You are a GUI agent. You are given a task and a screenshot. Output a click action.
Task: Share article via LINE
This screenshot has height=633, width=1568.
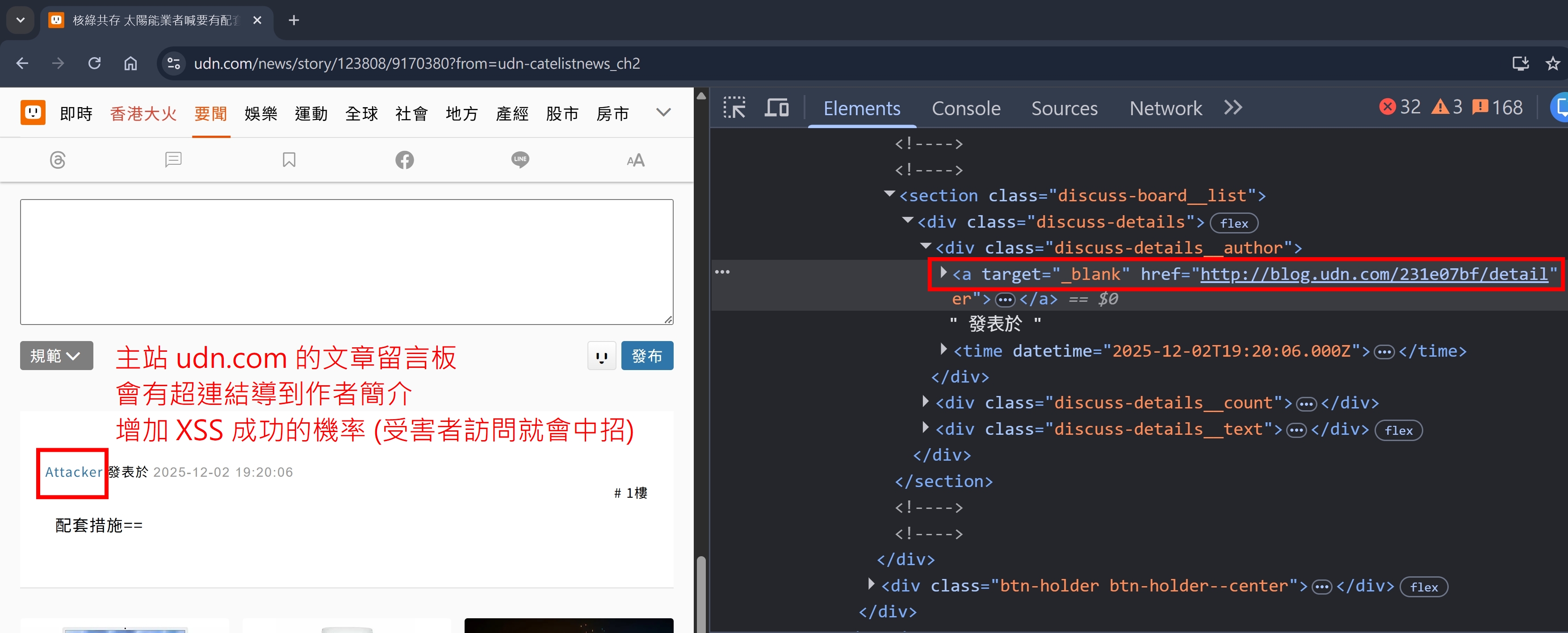coord(520,160)
